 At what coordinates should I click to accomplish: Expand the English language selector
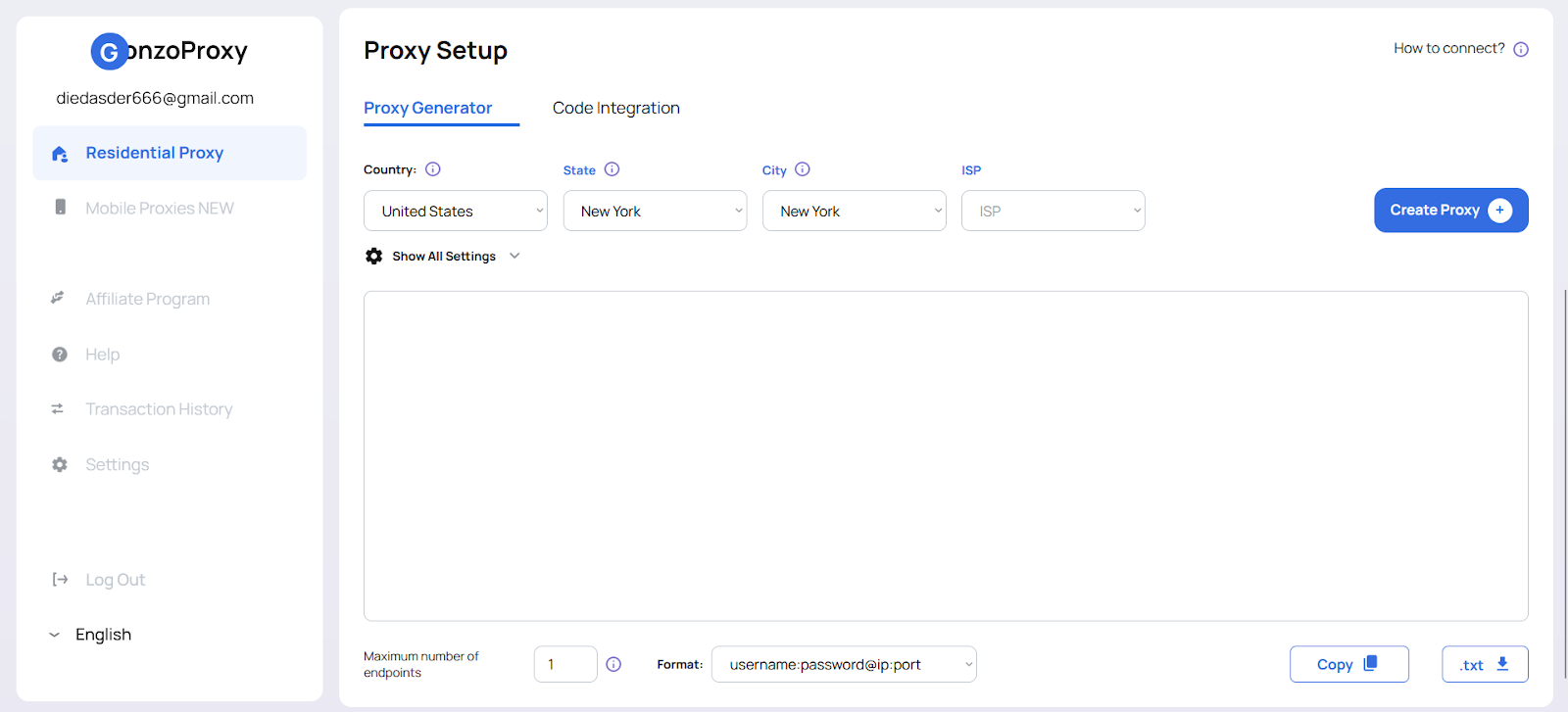coord(90,635)
